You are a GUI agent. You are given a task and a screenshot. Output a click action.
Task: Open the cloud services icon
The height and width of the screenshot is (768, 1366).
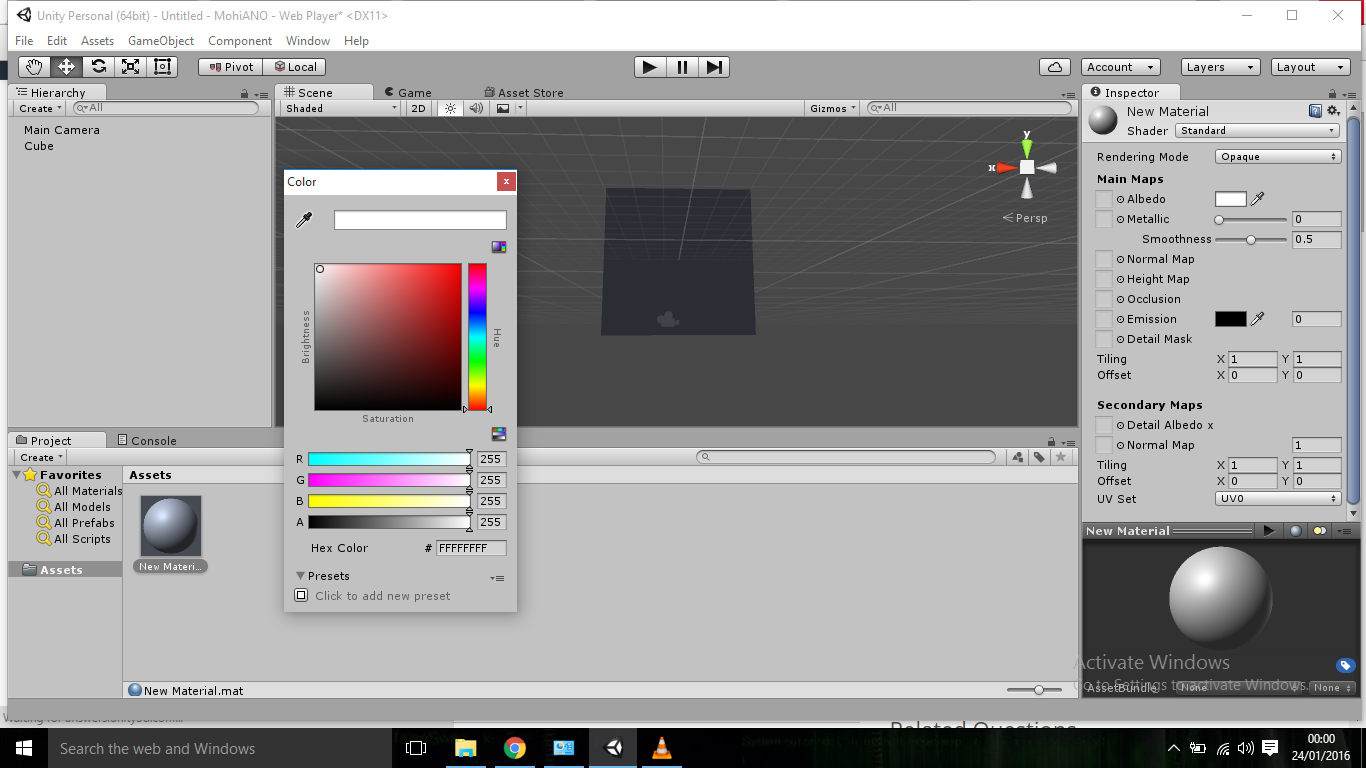1055,67
